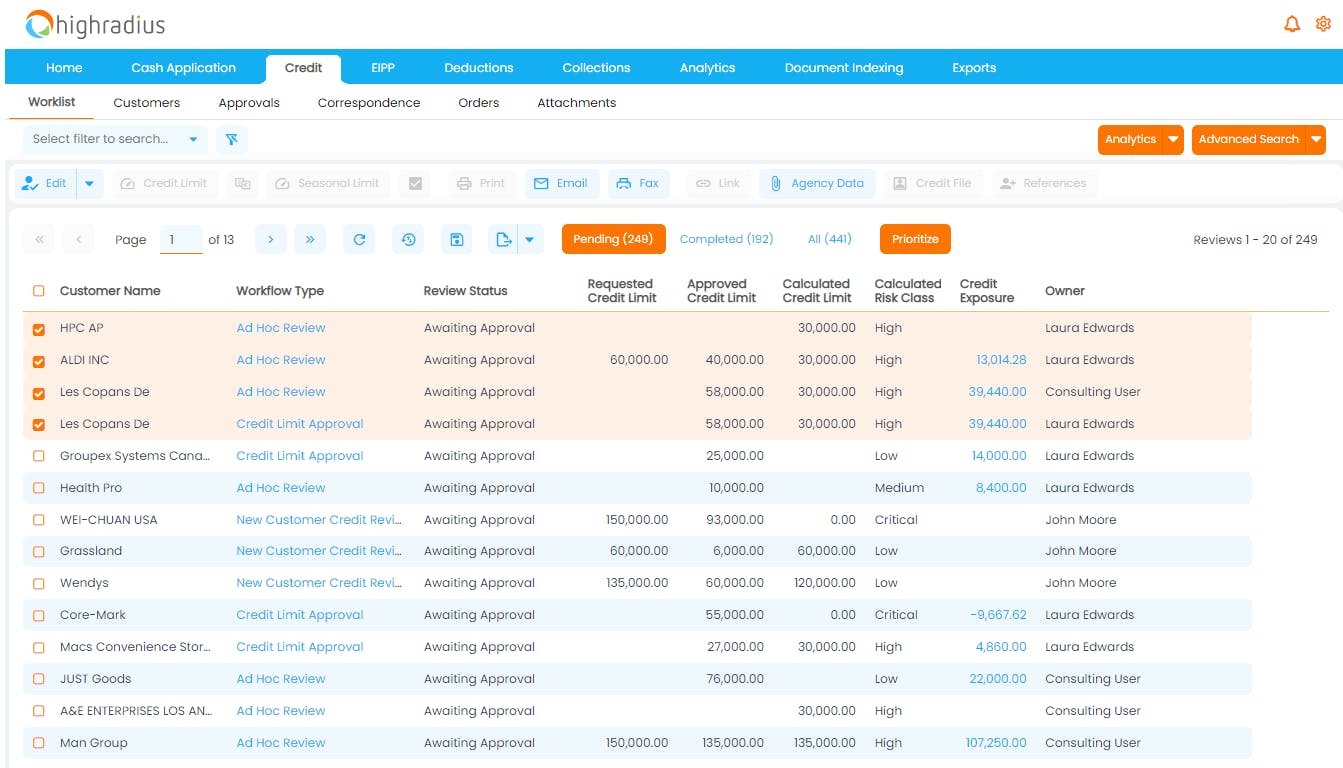
Task: Open the EIPP tab
Action: pos(383,68)
